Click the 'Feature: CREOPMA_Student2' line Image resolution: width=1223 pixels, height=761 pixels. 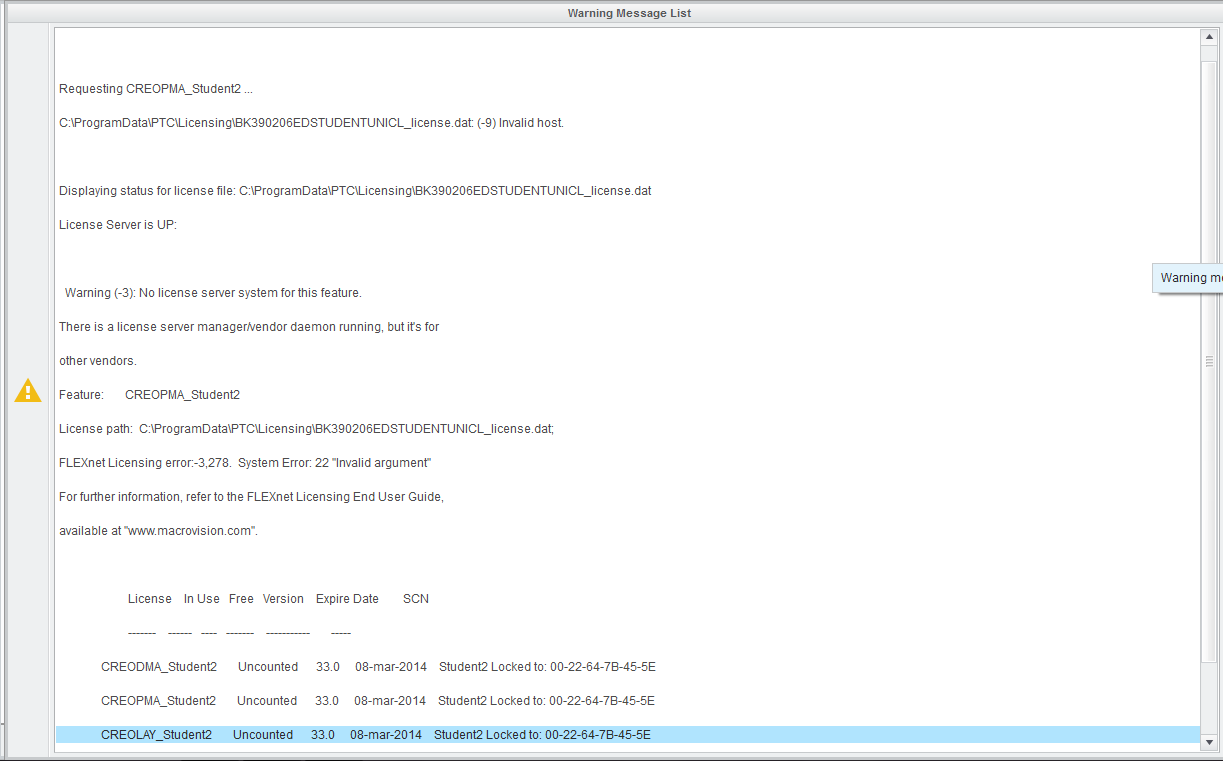coord(149,395)
